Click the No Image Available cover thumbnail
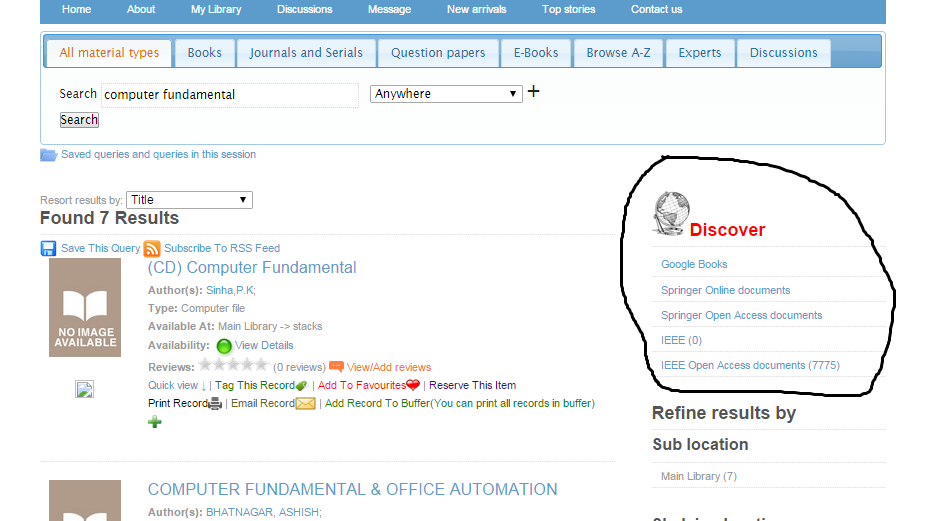This screenshot has width=925, height=521. tap(85, 308)
